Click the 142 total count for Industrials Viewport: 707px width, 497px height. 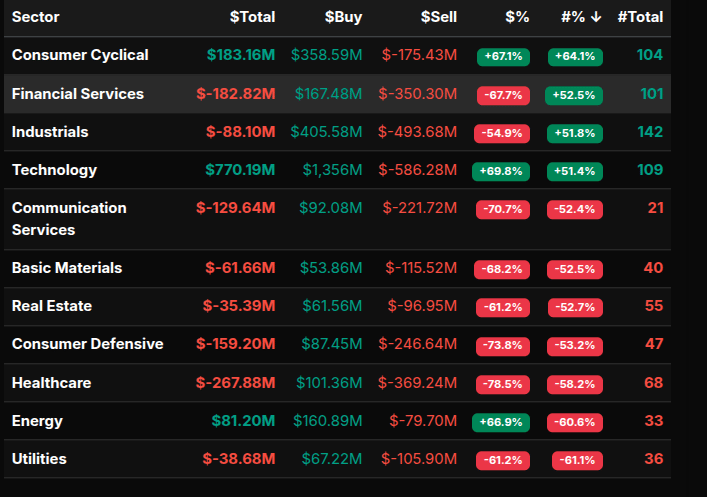pos(650,132)
